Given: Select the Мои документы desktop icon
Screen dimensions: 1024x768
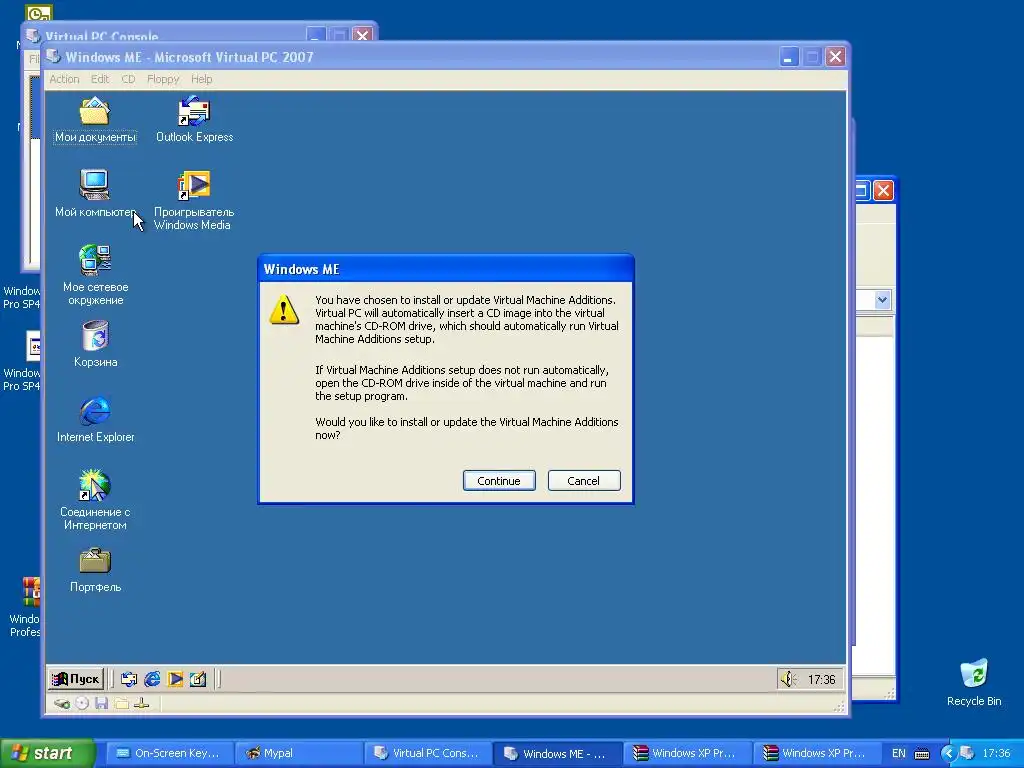Looking at the screenshot, I should pyautogui.click(x=95, y=120).
